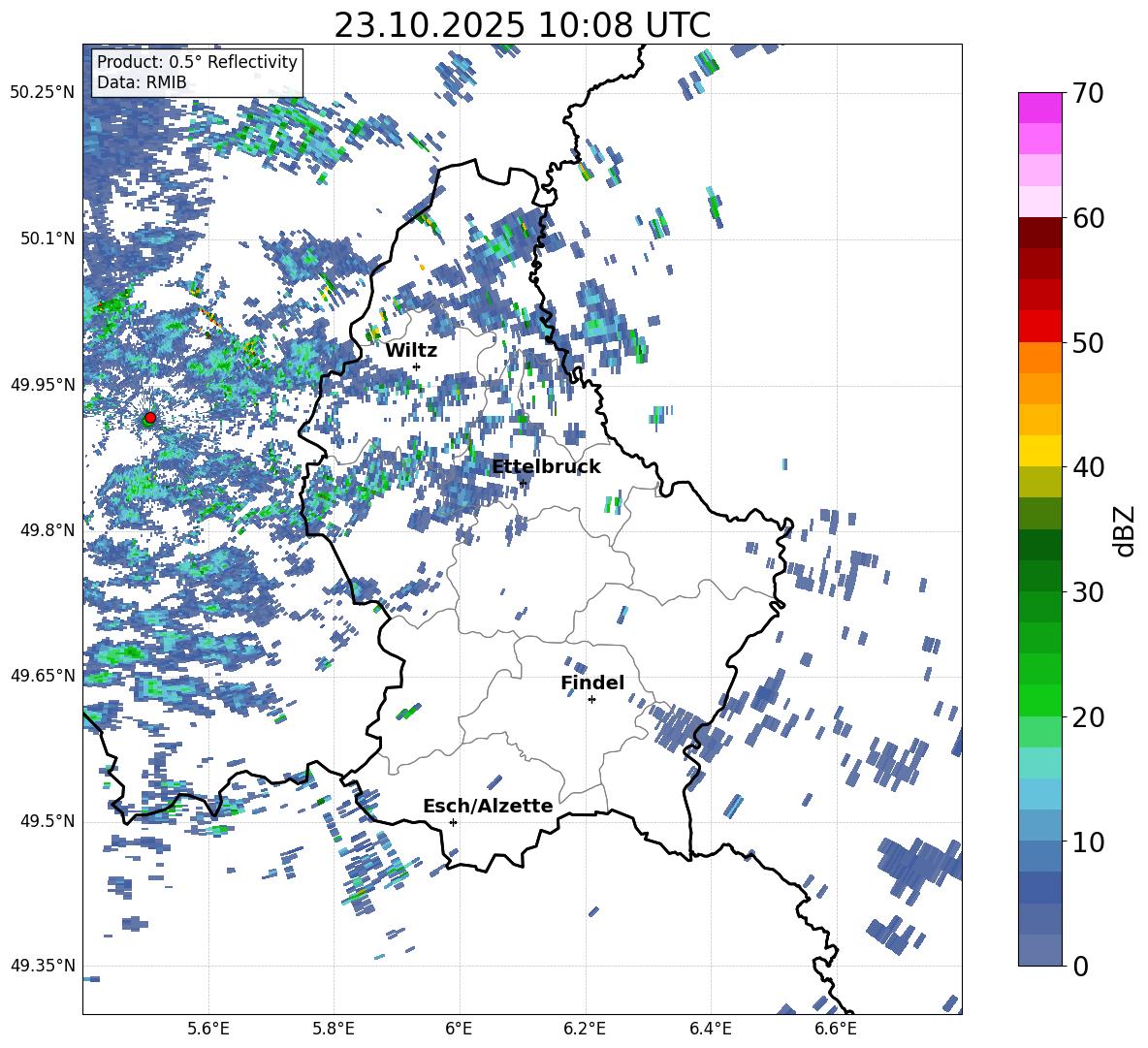Click the 50.1°N latitude label

coord(48,238)
